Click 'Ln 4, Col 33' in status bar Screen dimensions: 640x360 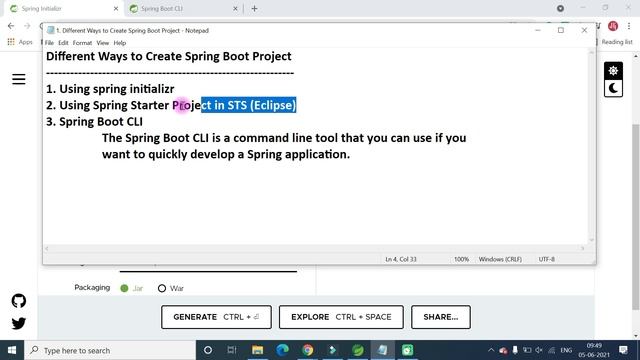pos(401,259)
